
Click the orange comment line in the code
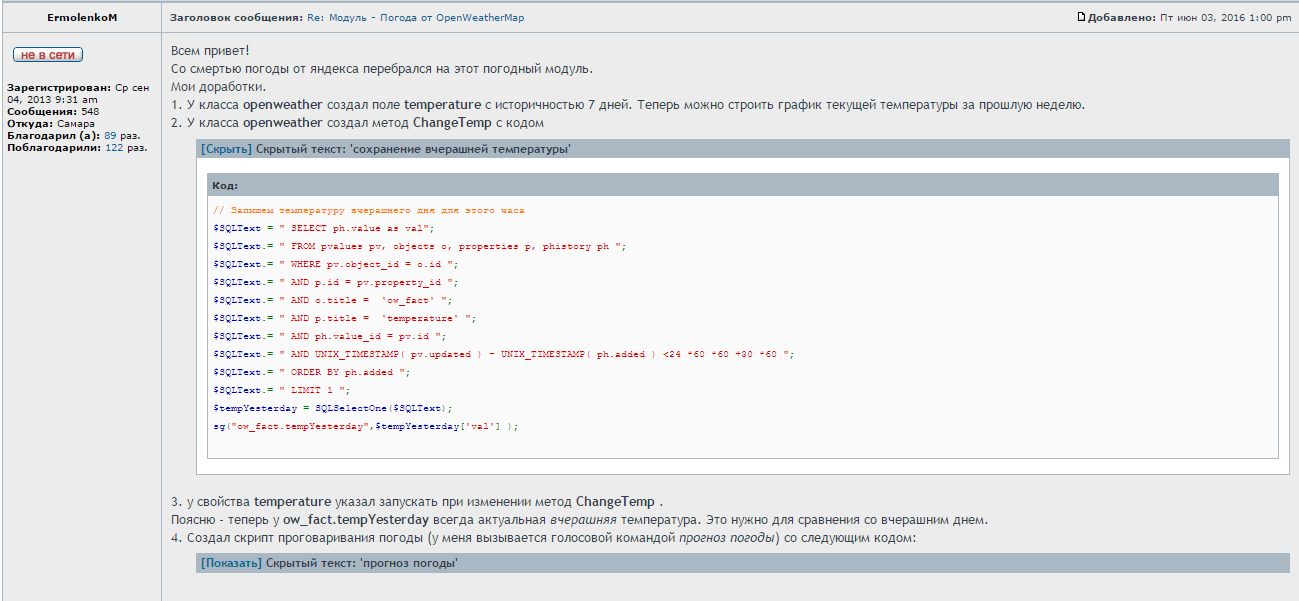368,210
